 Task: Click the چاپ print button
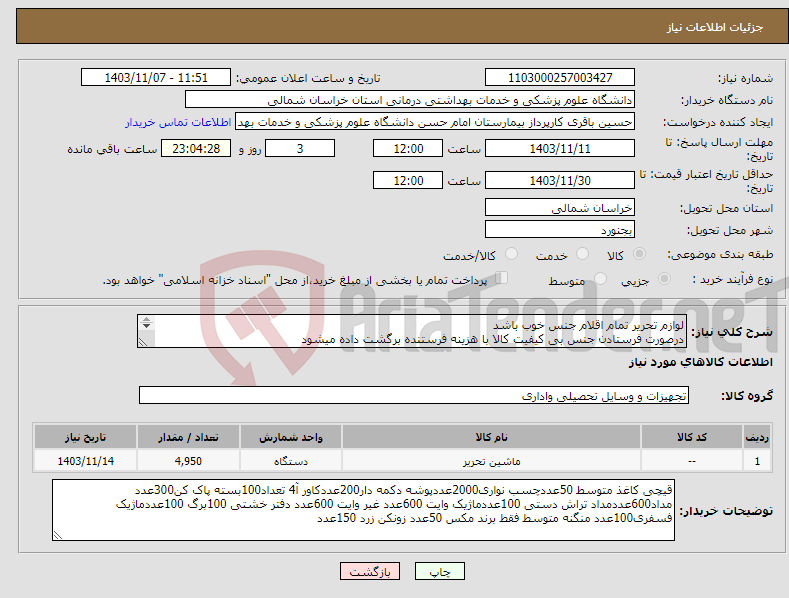pos(440,571)
